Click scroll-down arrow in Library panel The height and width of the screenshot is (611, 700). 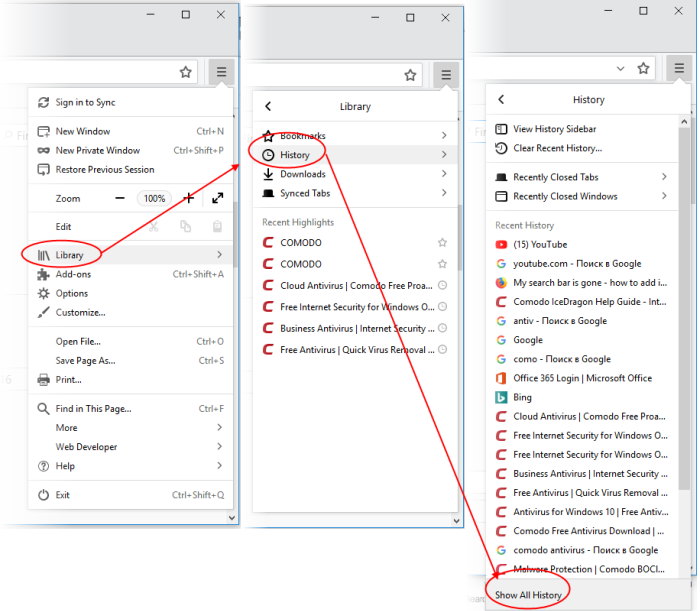coord(456,521)
